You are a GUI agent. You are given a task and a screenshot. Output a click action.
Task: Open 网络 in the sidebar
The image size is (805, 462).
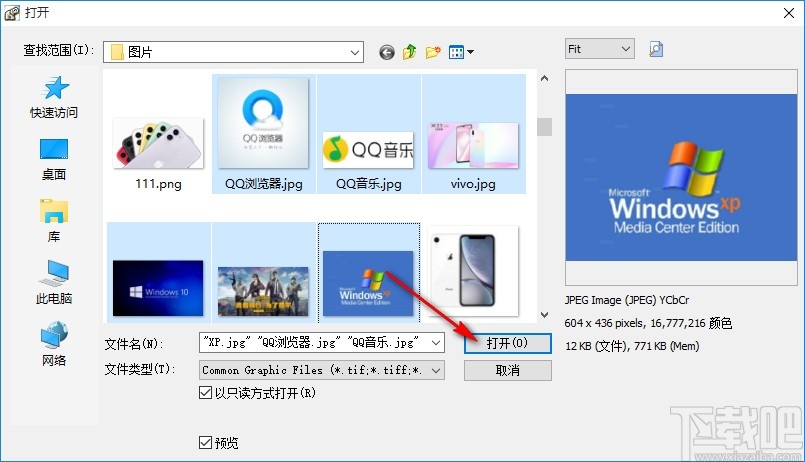click(54, 344)
